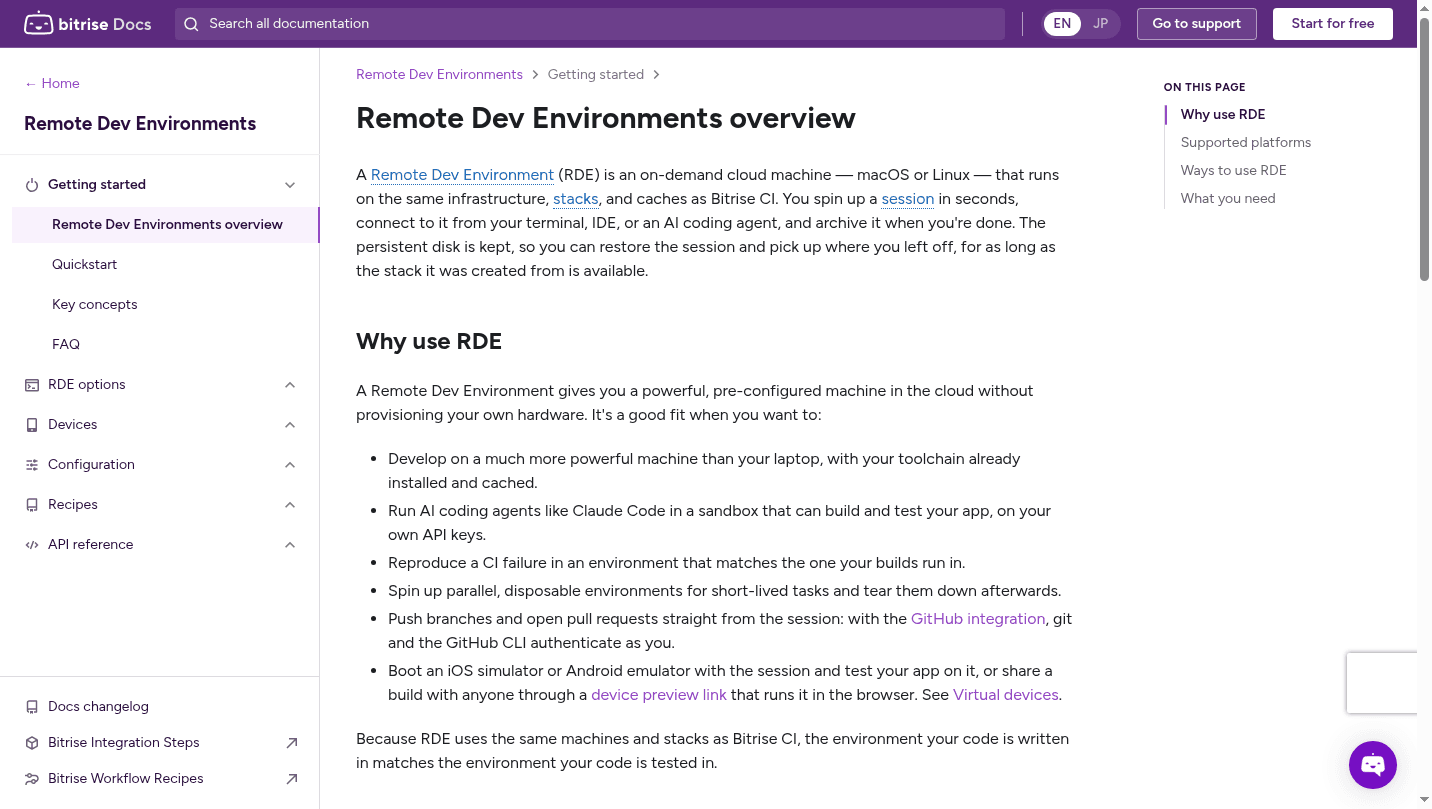Click the Go to support button
1432x809 pixels.
[1196, 24]
